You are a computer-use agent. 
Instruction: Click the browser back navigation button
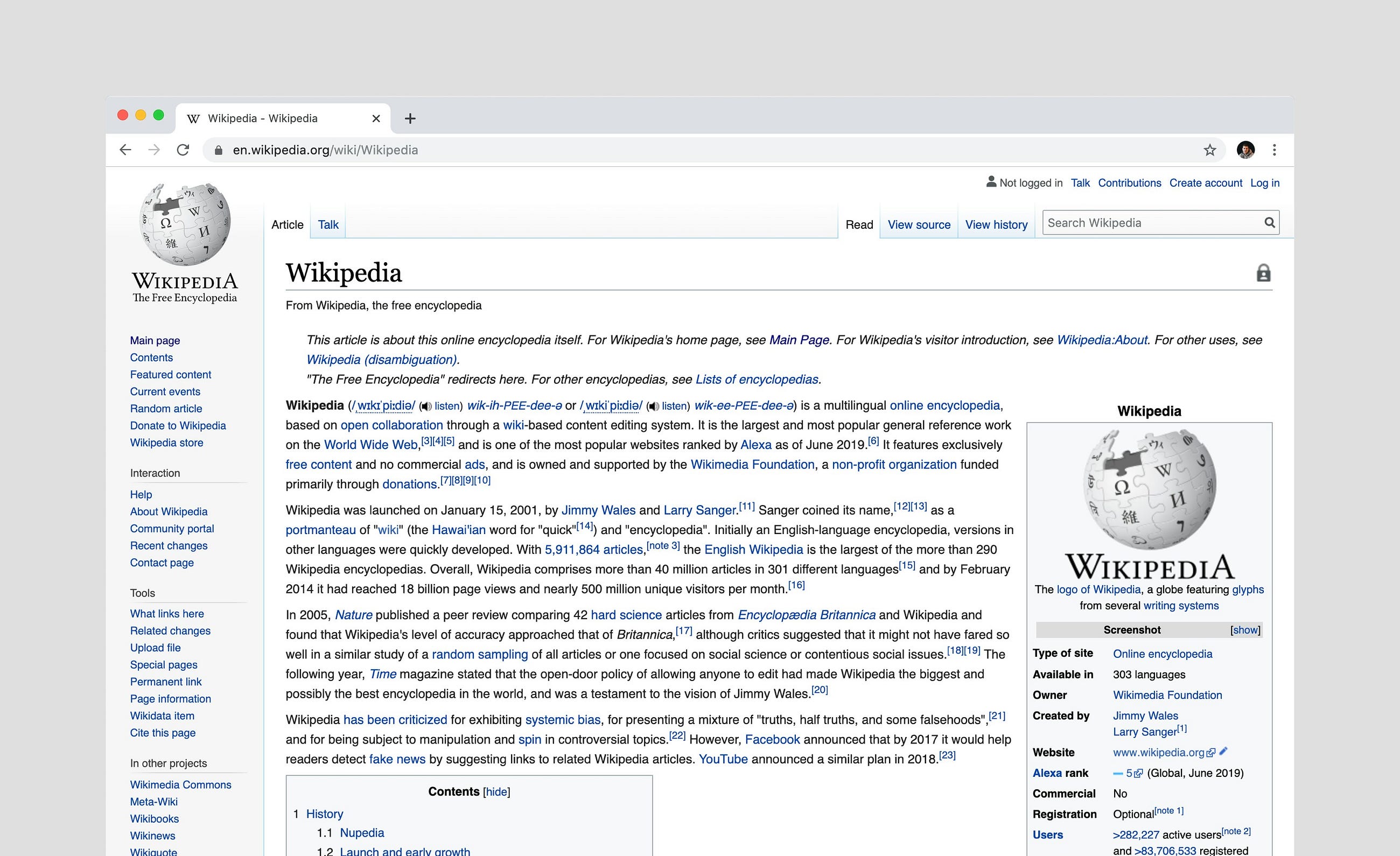pyautogui.click(x=123, y=150)
